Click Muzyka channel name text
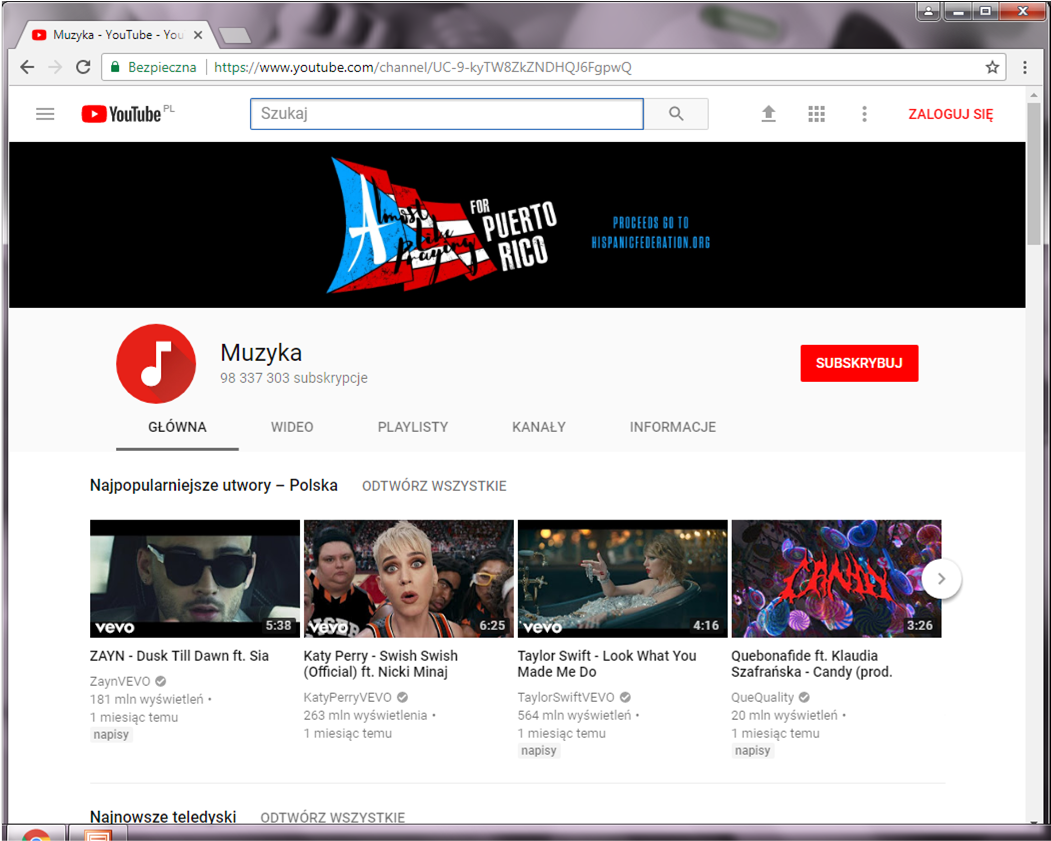 tap(261, 352)
